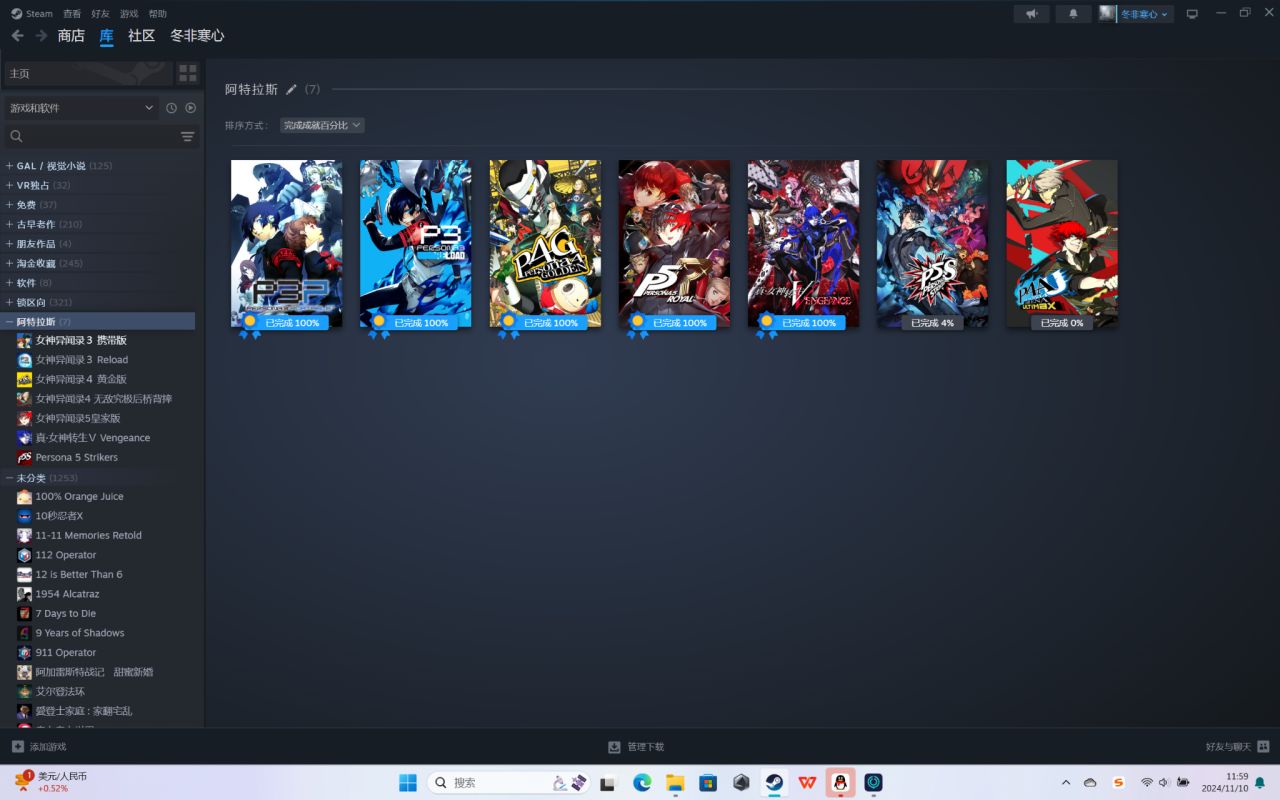Toggle the grid view icon beside 主页
Screen dimensions: 1280x800
(188, 73)
